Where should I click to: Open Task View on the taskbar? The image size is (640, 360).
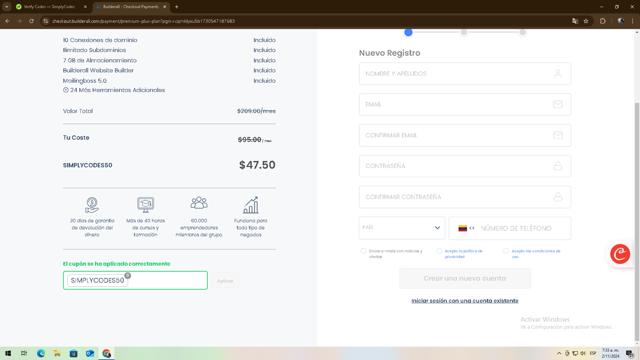tap(24, 353)
